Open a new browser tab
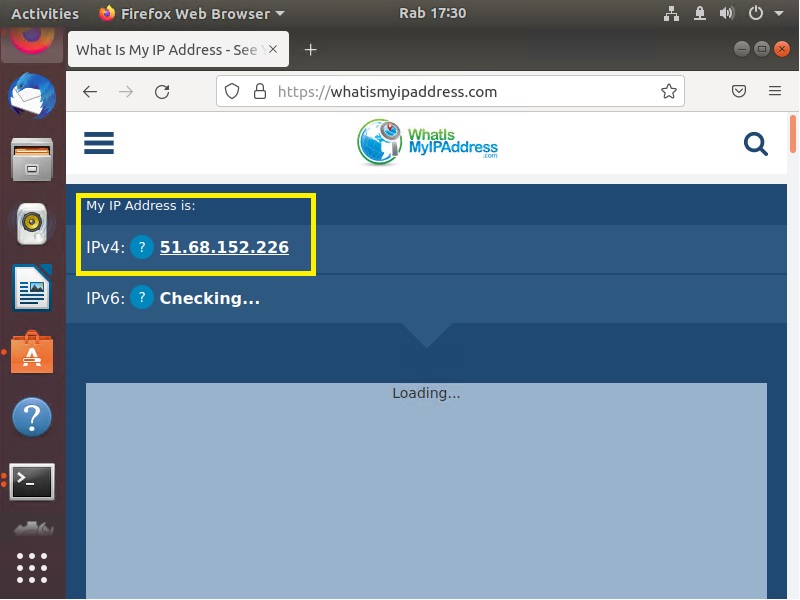 click(x=310, y=50)
